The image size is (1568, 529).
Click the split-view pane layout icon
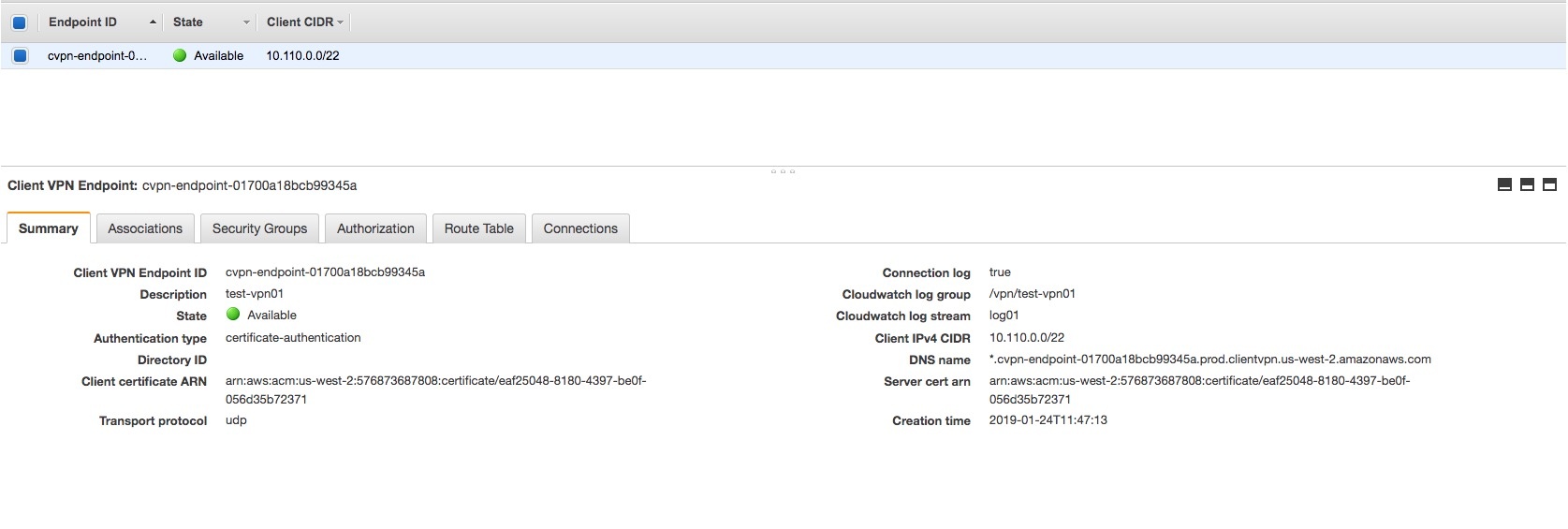point(1527,185)
